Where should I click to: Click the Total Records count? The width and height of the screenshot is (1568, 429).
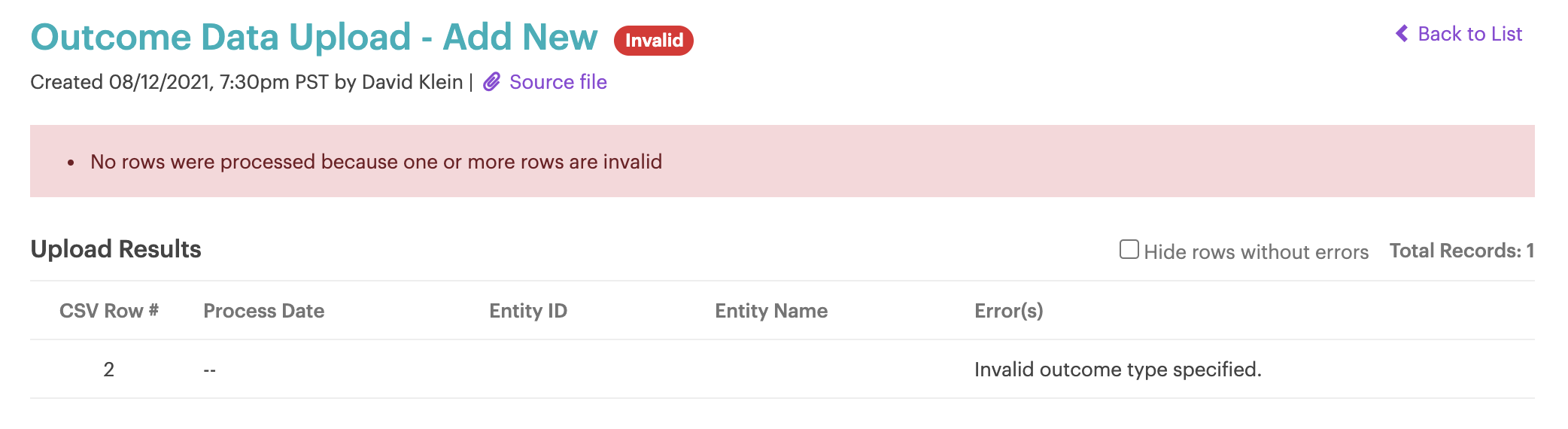pyautogui.click(x=1461, y=251)
